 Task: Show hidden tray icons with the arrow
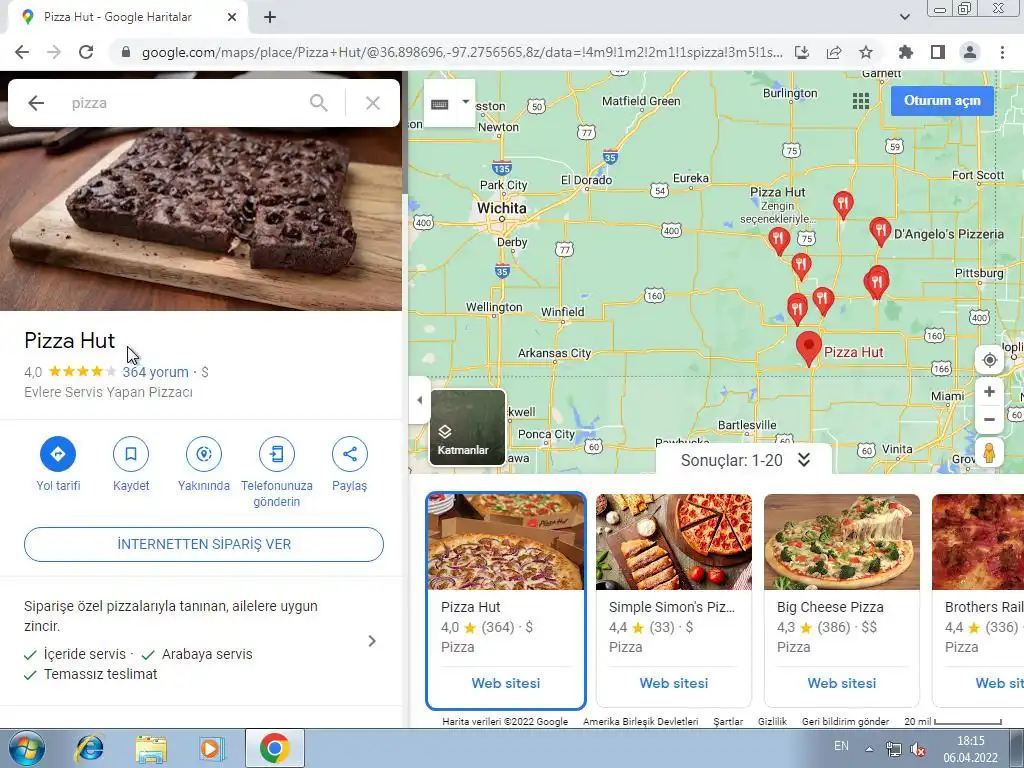[x=869, y=749]
